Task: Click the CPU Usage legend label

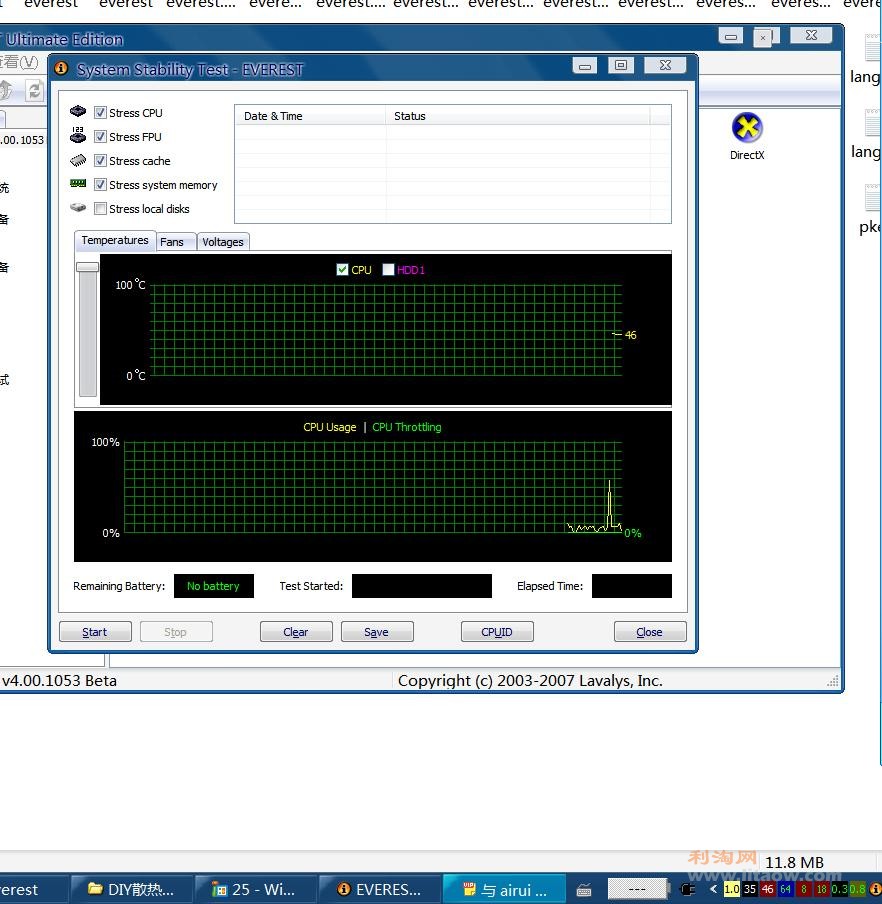Action: click(x=330, y=427)
